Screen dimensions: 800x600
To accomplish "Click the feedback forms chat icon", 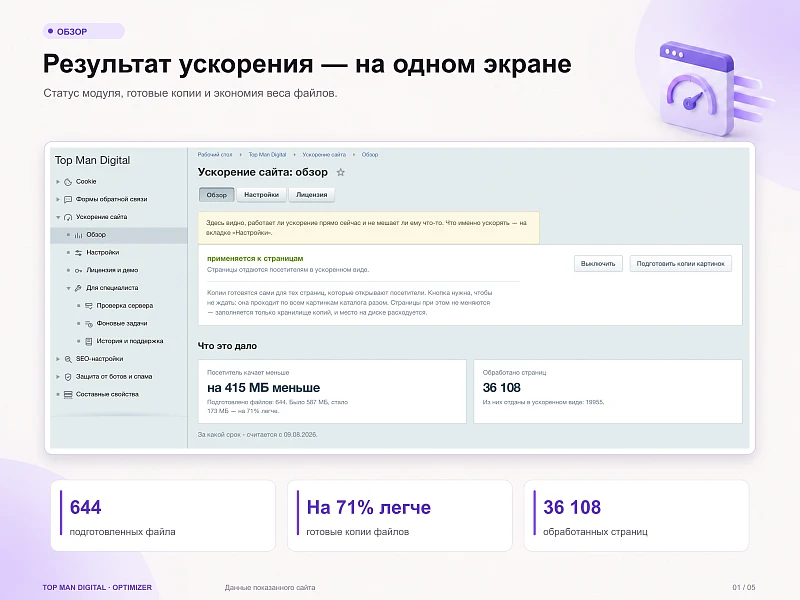I will 68,199.
